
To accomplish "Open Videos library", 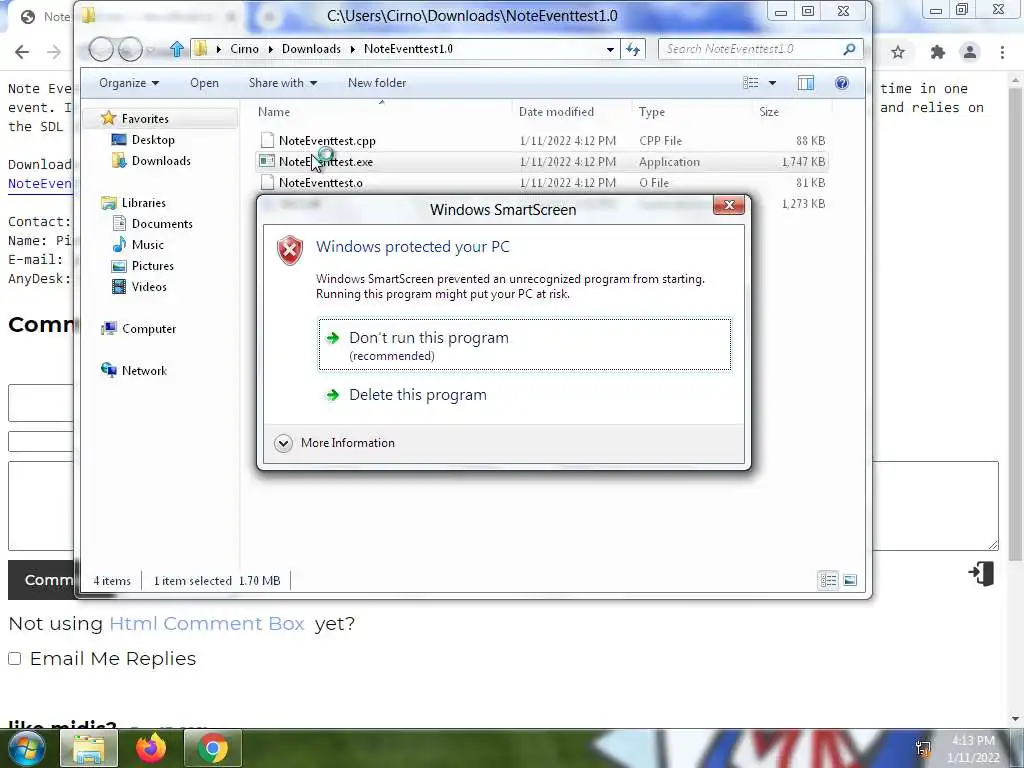I will pos(149,287).
